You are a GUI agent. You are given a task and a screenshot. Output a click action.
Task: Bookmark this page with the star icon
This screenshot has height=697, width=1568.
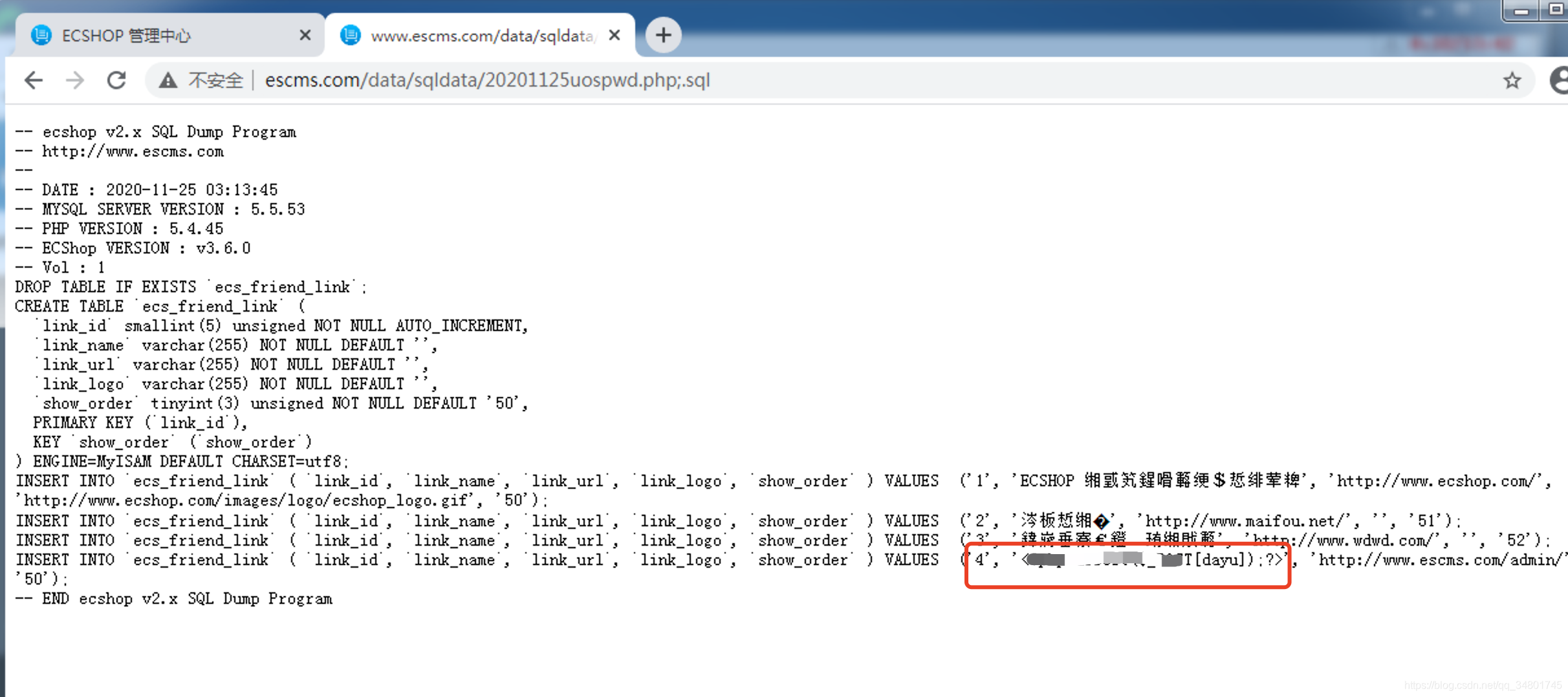click(1512, 81)
